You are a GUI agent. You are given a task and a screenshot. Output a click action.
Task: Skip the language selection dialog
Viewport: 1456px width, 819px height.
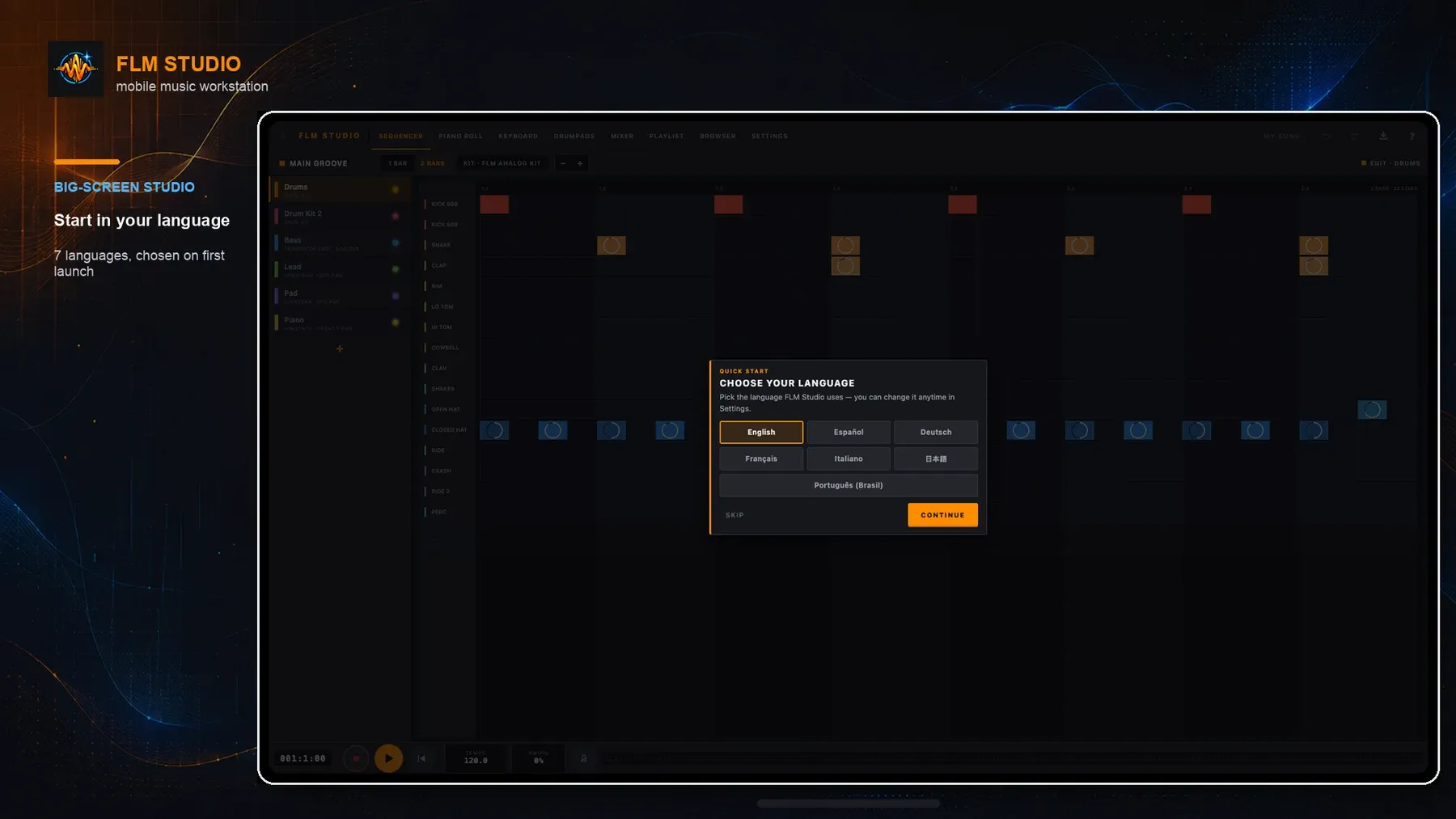pos(734,515)
